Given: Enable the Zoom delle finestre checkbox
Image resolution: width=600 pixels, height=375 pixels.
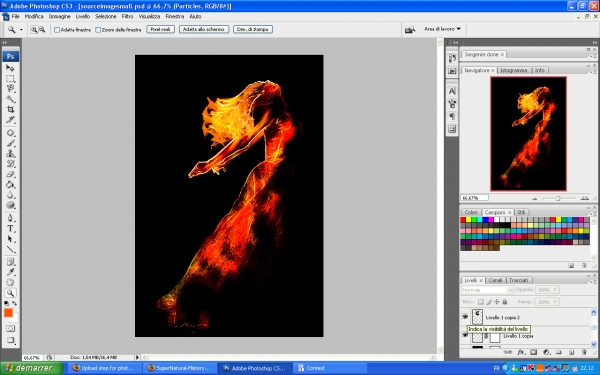Looking at the screenshot, I should [98, 30].
